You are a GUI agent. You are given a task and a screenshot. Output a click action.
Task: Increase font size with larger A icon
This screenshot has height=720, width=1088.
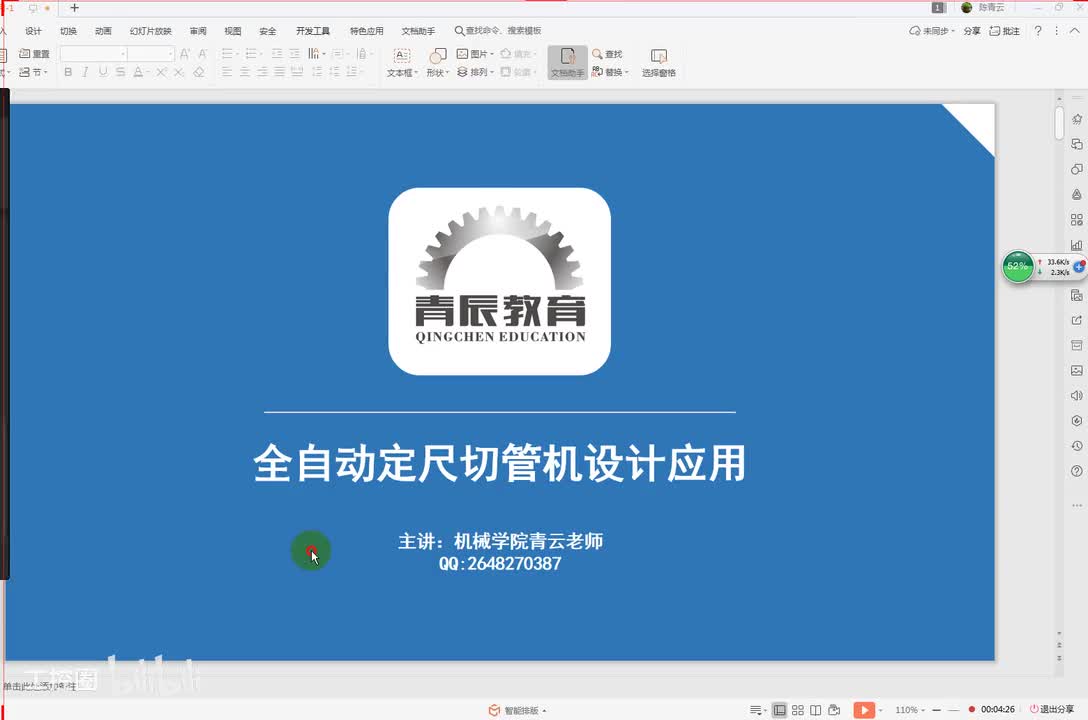click(185, 53)
